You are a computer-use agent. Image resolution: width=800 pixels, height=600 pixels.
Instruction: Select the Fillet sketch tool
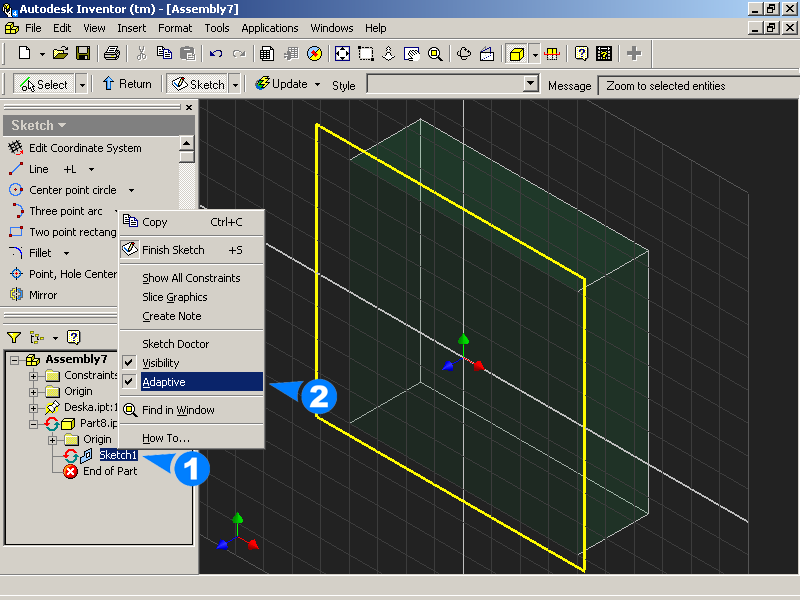point(31,253)
